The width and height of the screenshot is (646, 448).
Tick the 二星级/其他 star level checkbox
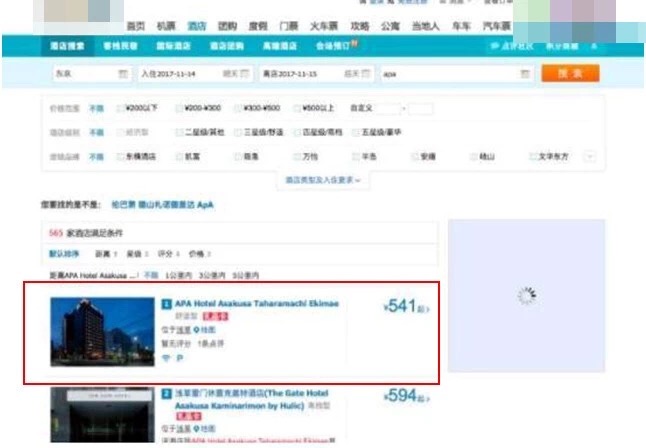point(179,132)
